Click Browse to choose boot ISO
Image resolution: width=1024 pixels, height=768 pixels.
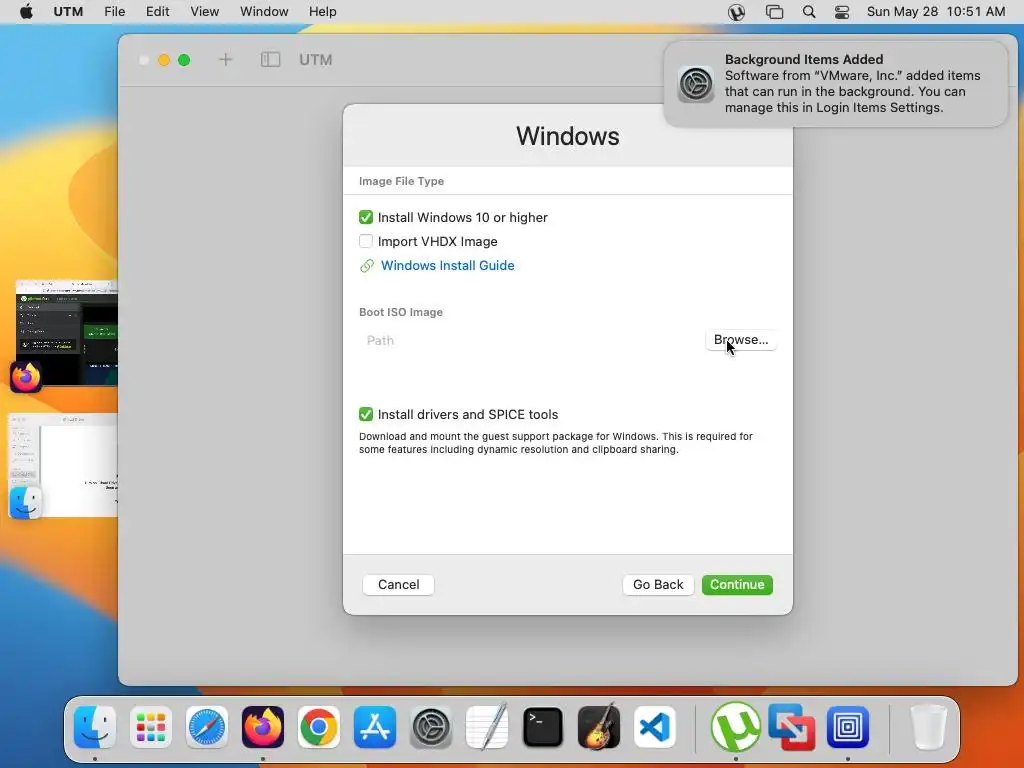741,340
